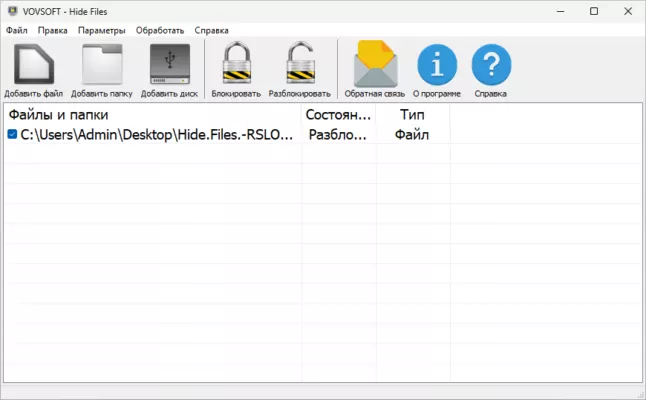Click the Разбло... status cell
Viewport: 646px width, 400px height.
pyautogui.click(x=338, y=135)
